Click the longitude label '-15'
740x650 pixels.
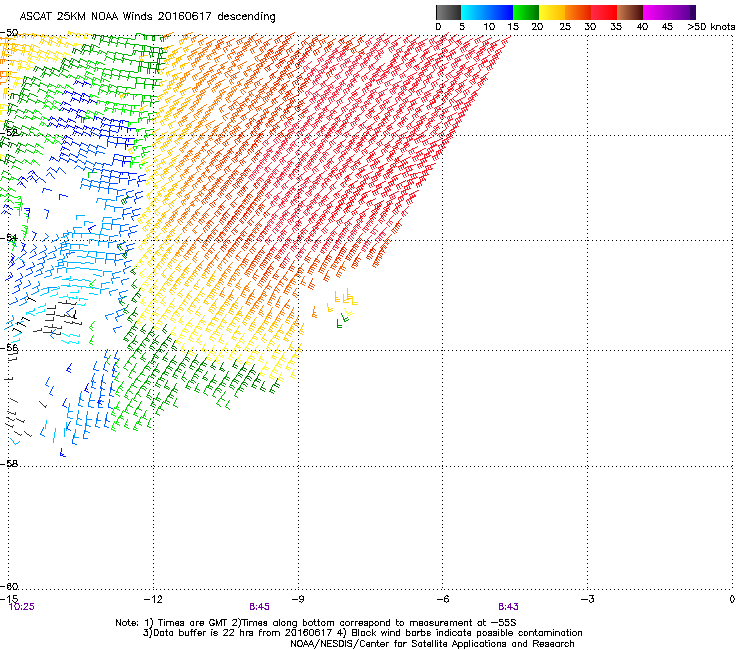(9, 599)
